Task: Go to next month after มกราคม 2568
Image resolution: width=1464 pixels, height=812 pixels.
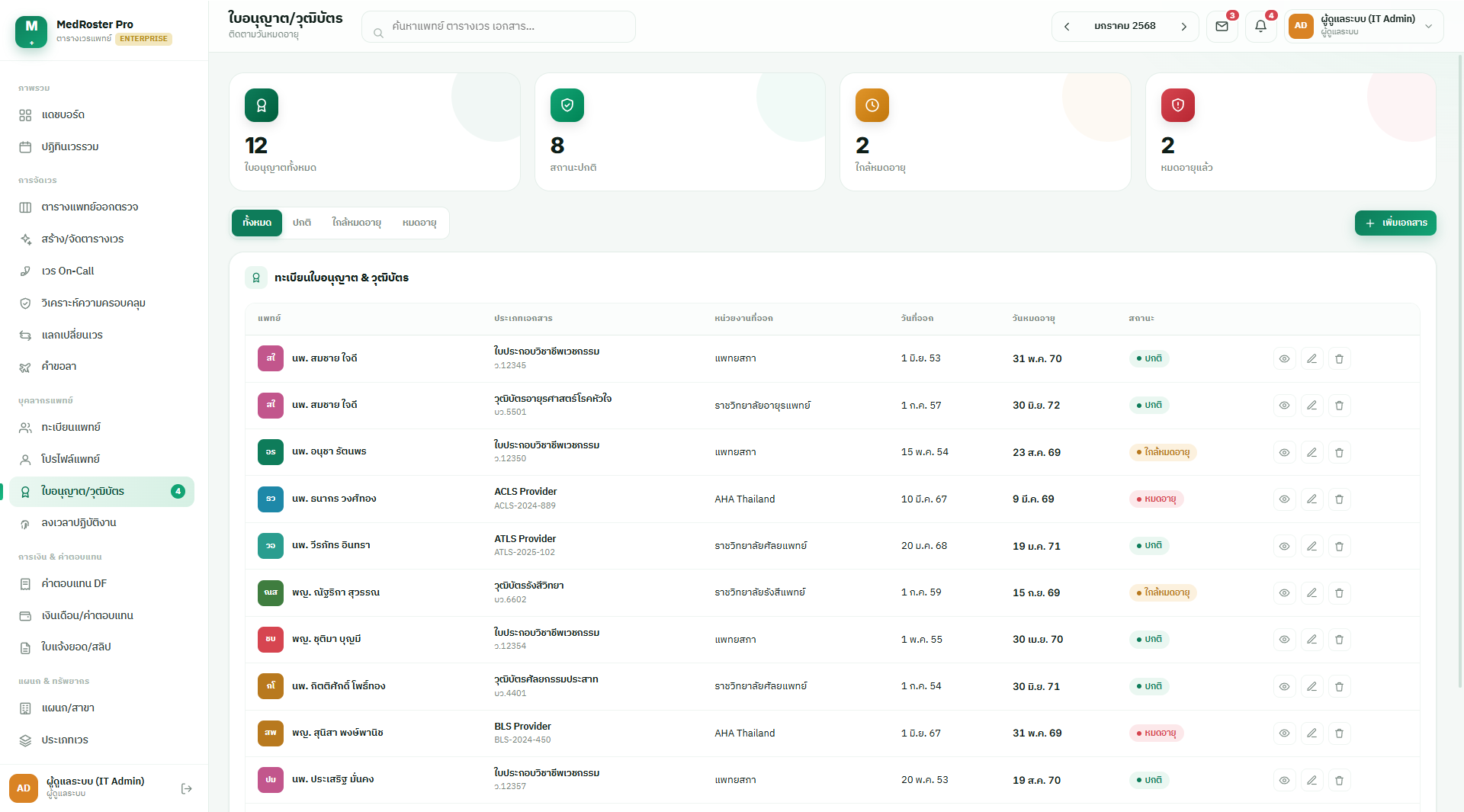Action: (1183, 27)
